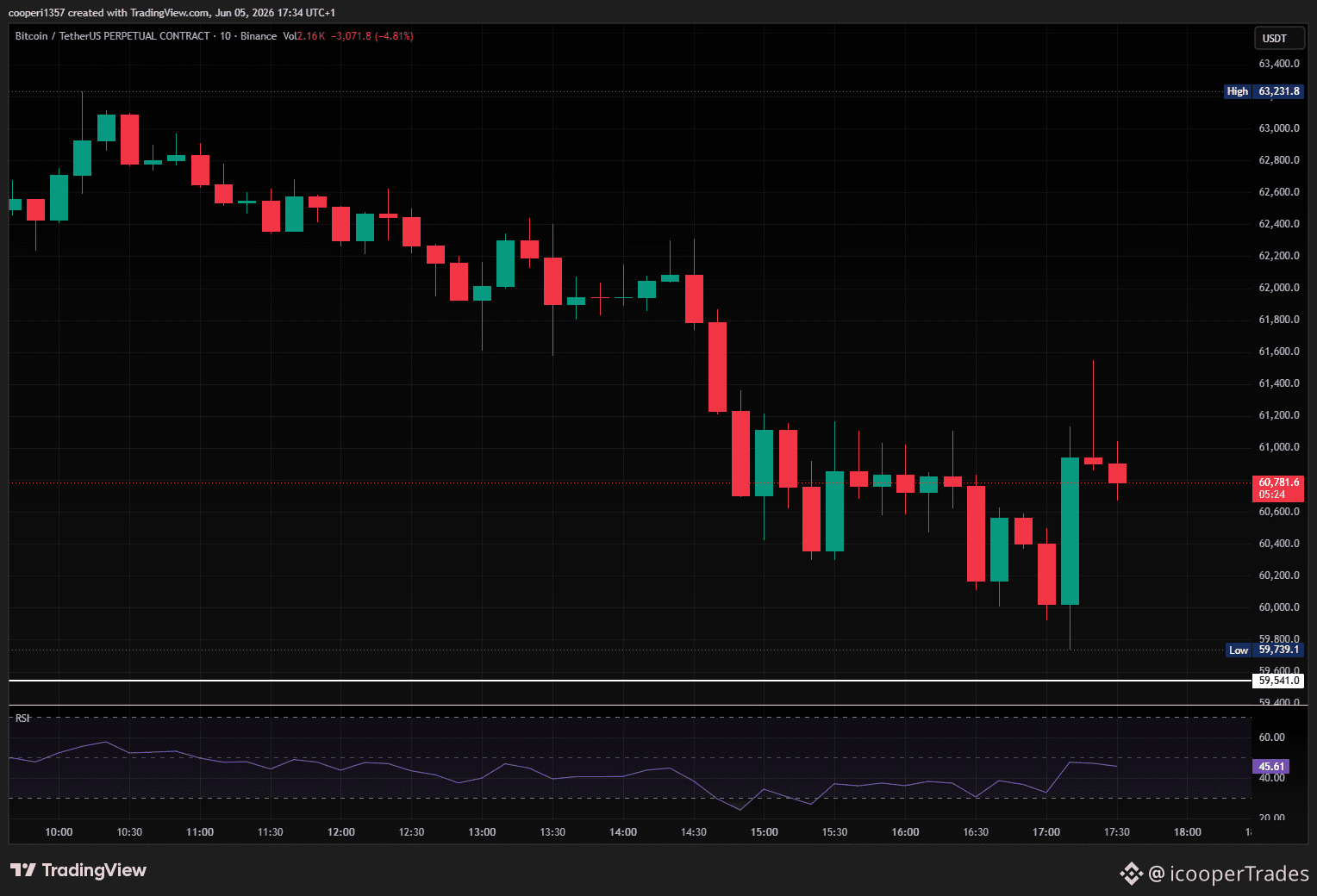This screenshot has width=1317, height=896.
Task: Click the 12:00 time axis label
Action: 341,832
